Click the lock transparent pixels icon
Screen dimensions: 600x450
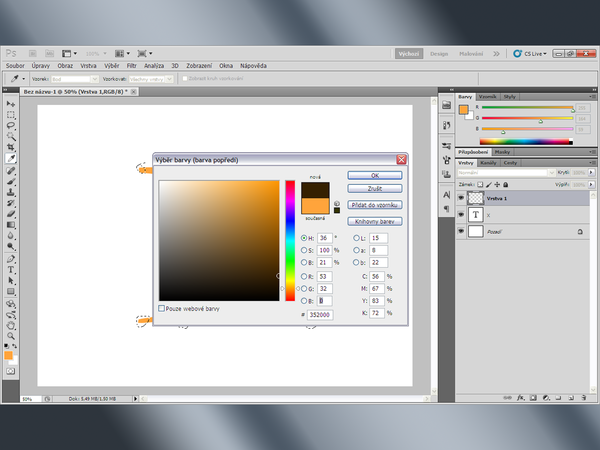(480, 185)
